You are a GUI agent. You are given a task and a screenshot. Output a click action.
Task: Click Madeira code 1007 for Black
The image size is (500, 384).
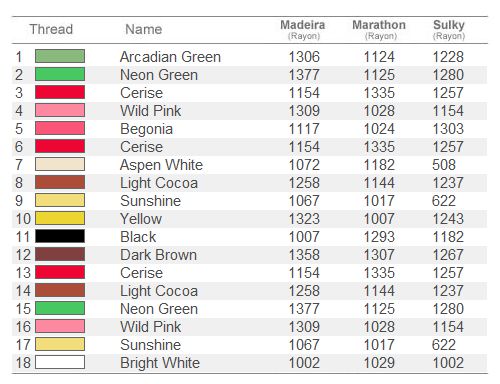(304, 237)
